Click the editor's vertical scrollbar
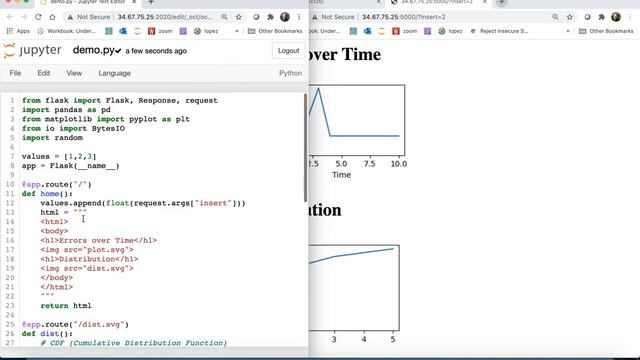Screen dimensions: 640x360 click(305, 147)
